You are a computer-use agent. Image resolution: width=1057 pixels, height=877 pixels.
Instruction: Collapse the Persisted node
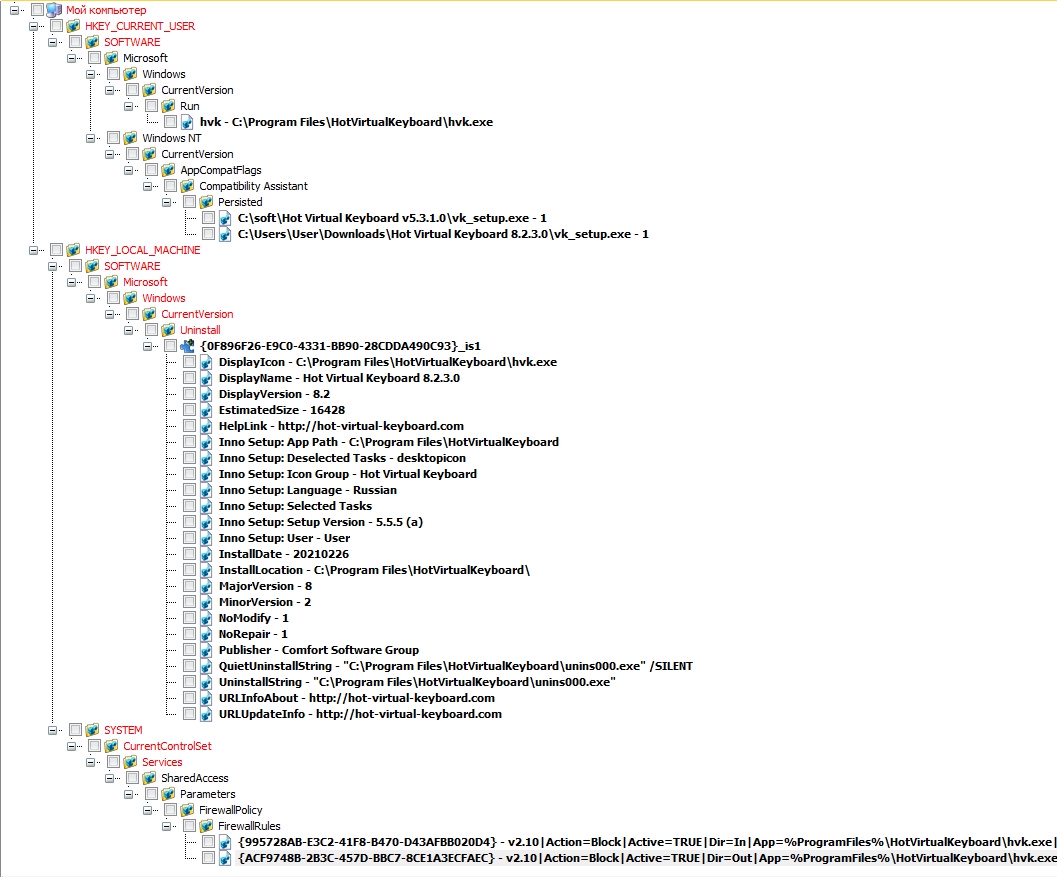coord(166,202)
